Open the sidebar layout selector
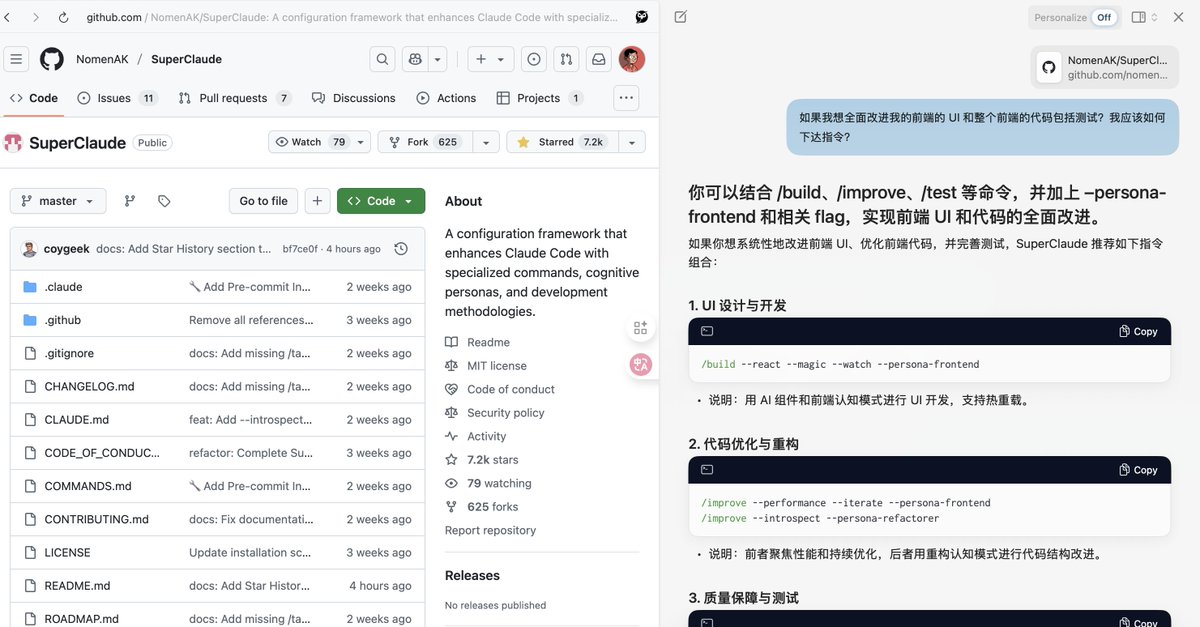The height and width of the screenshot is (627, 1200). [x=1145, y=17]
